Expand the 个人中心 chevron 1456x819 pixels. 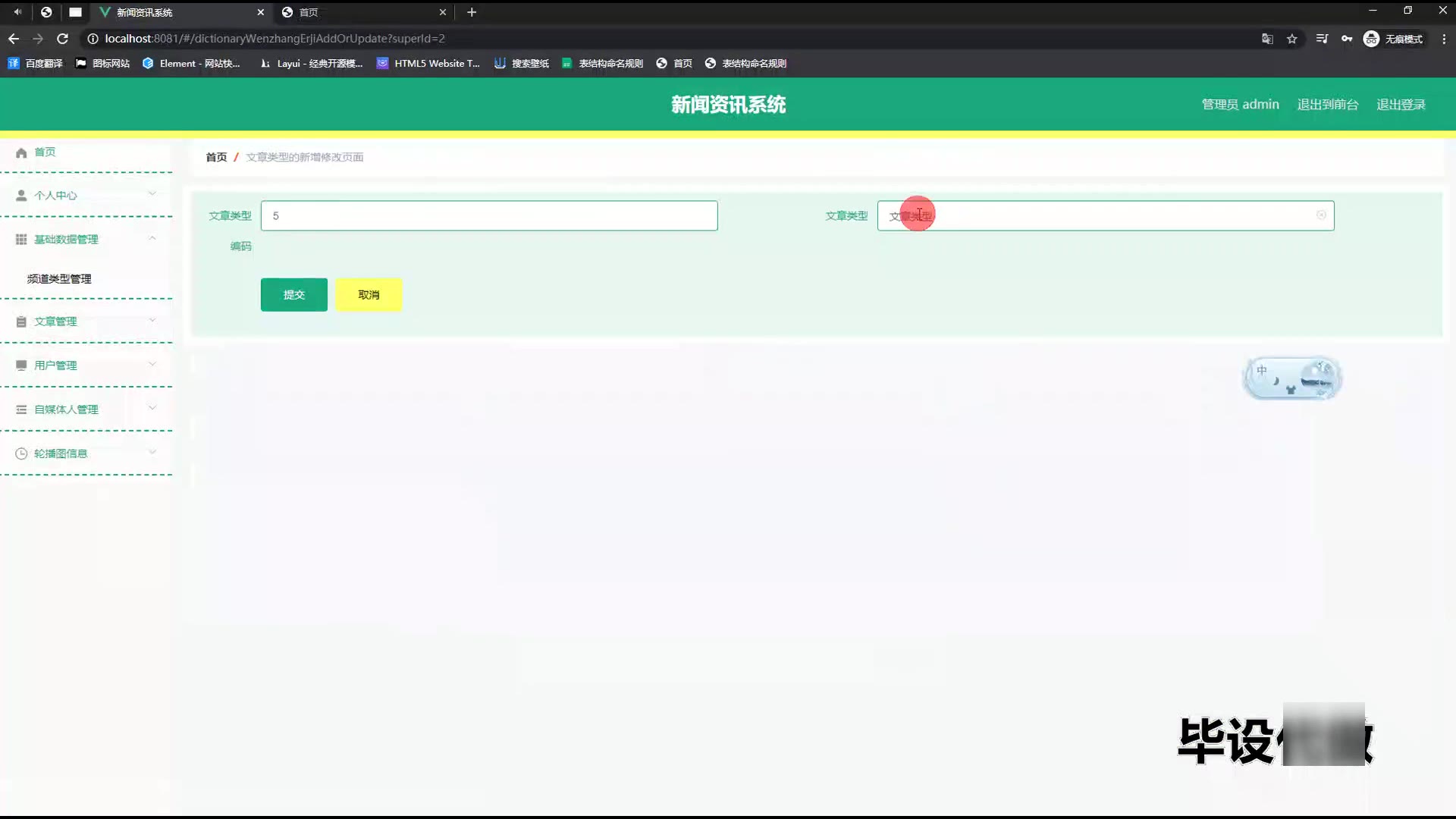pos(152,194)
